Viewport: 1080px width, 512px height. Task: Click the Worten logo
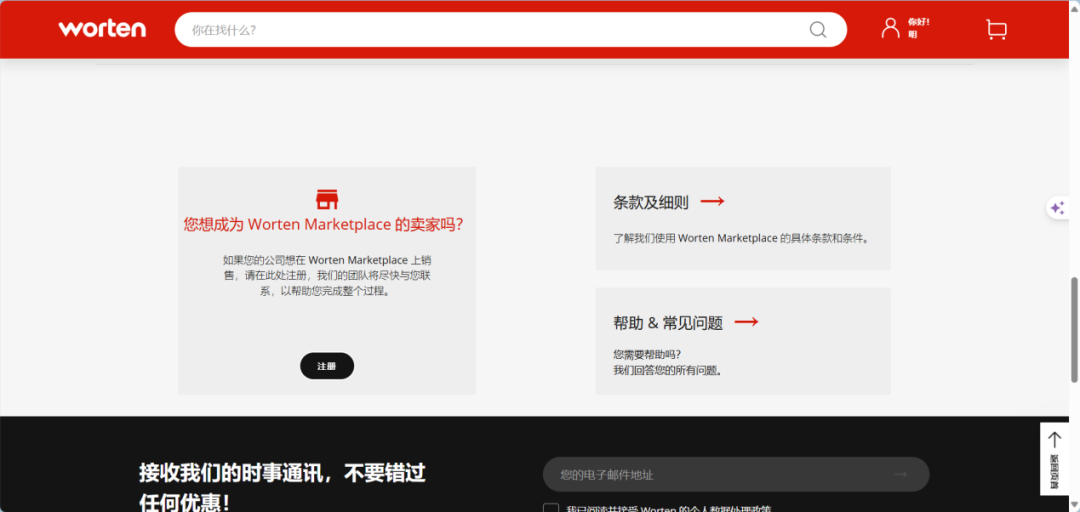click(x=102, y=29)
